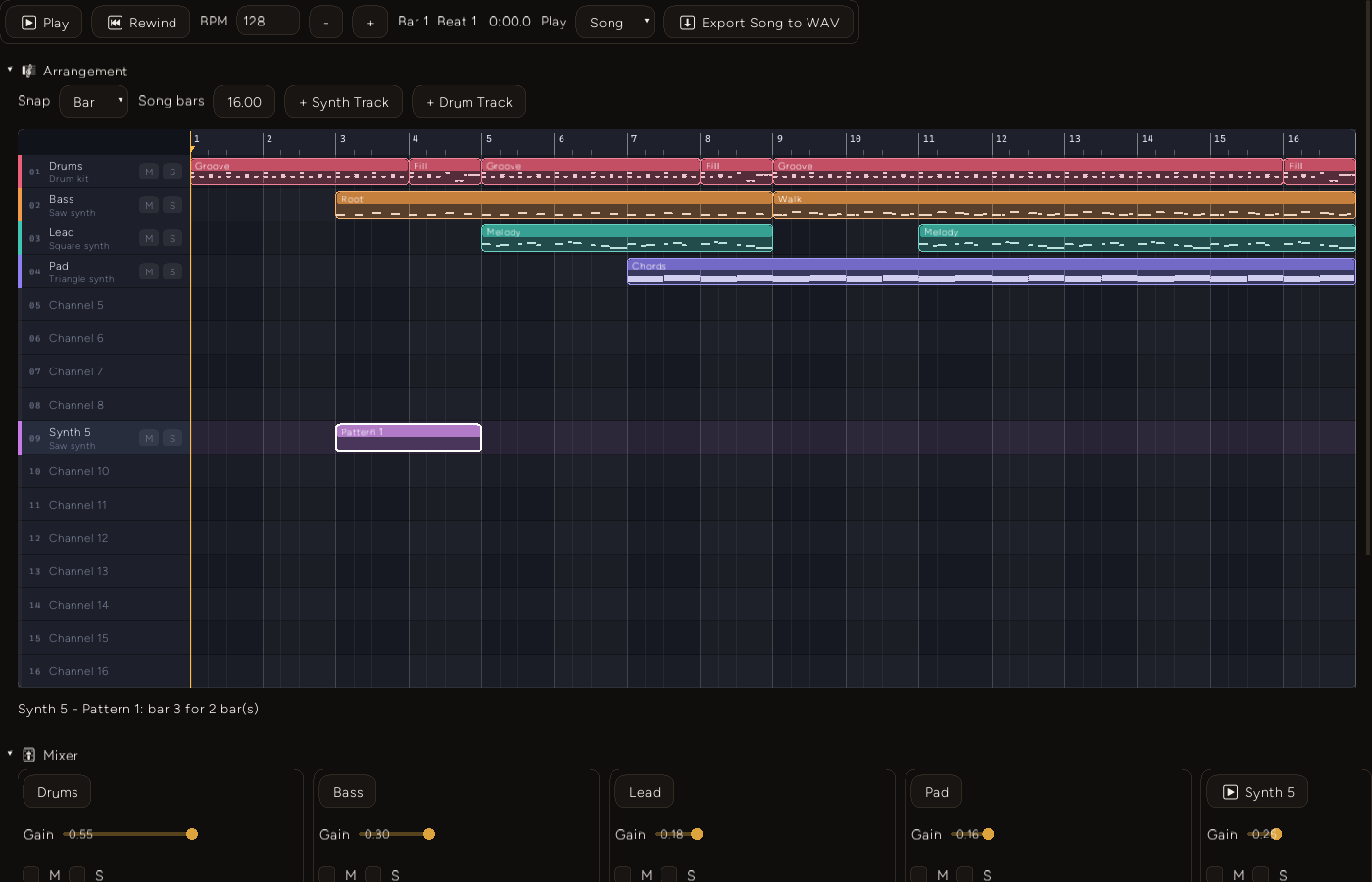Check the Bass mixer mute checkbox

[327, 874]
